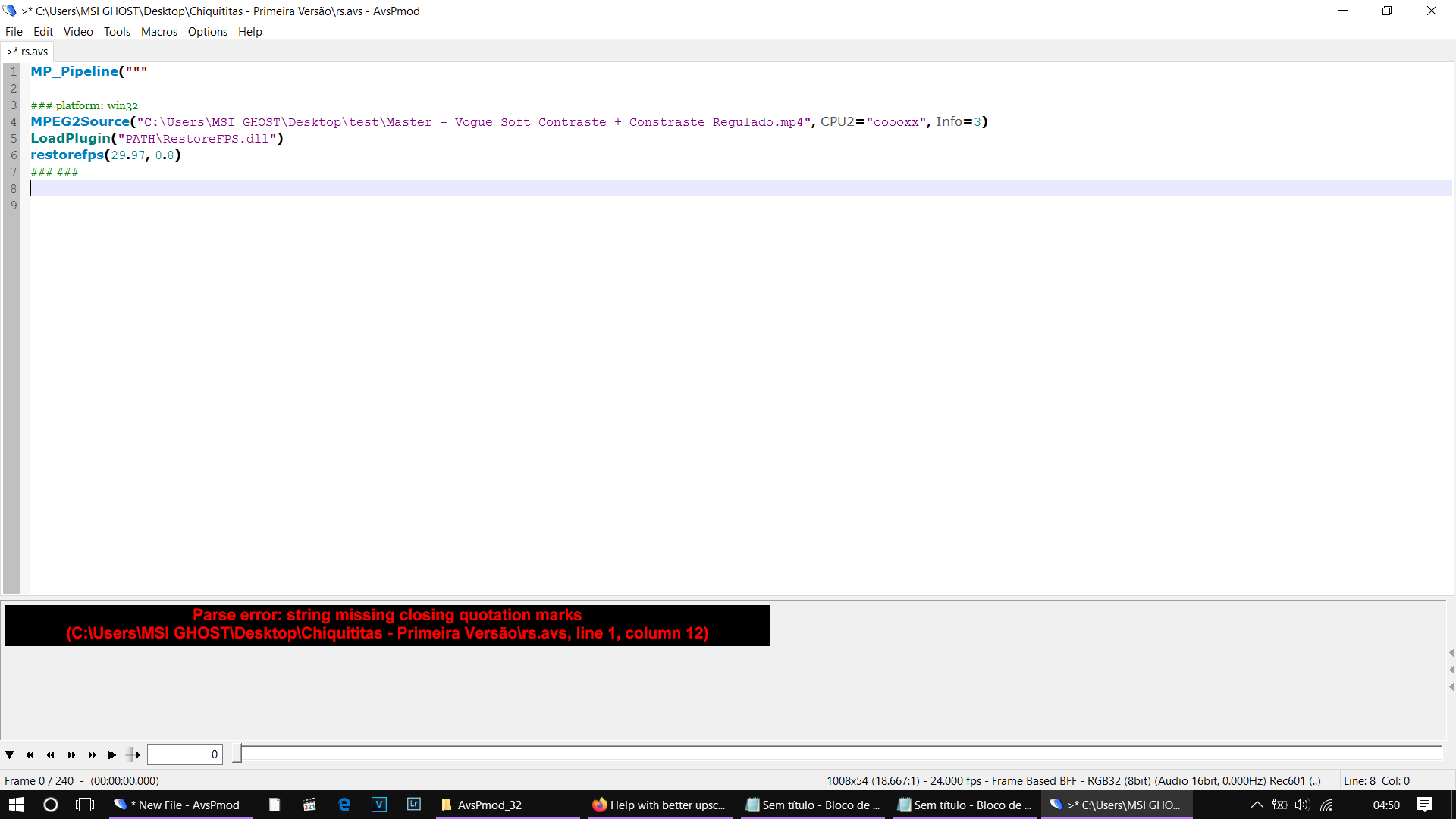Open the Macros menu

pyautogui.click(x=159, y=32)
